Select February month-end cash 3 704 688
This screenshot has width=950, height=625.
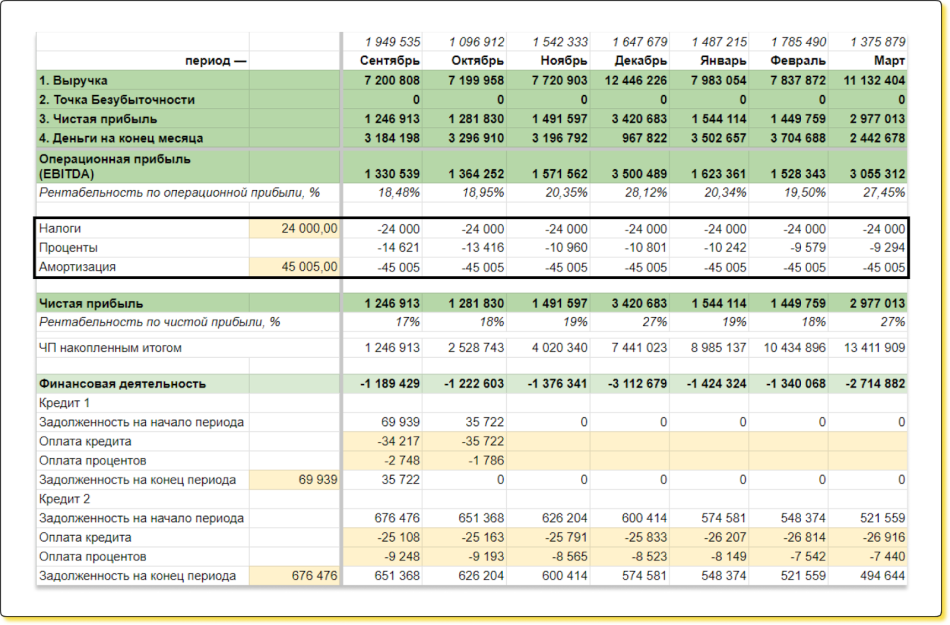point(798,138)
